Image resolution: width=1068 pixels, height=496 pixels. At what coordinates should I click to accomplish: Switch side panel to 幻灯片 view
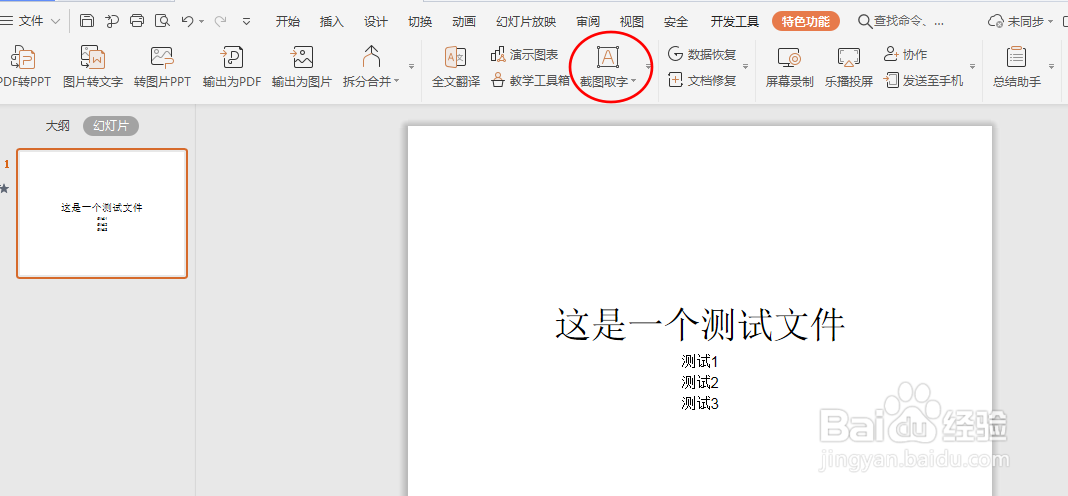click(x=111, y=126)
